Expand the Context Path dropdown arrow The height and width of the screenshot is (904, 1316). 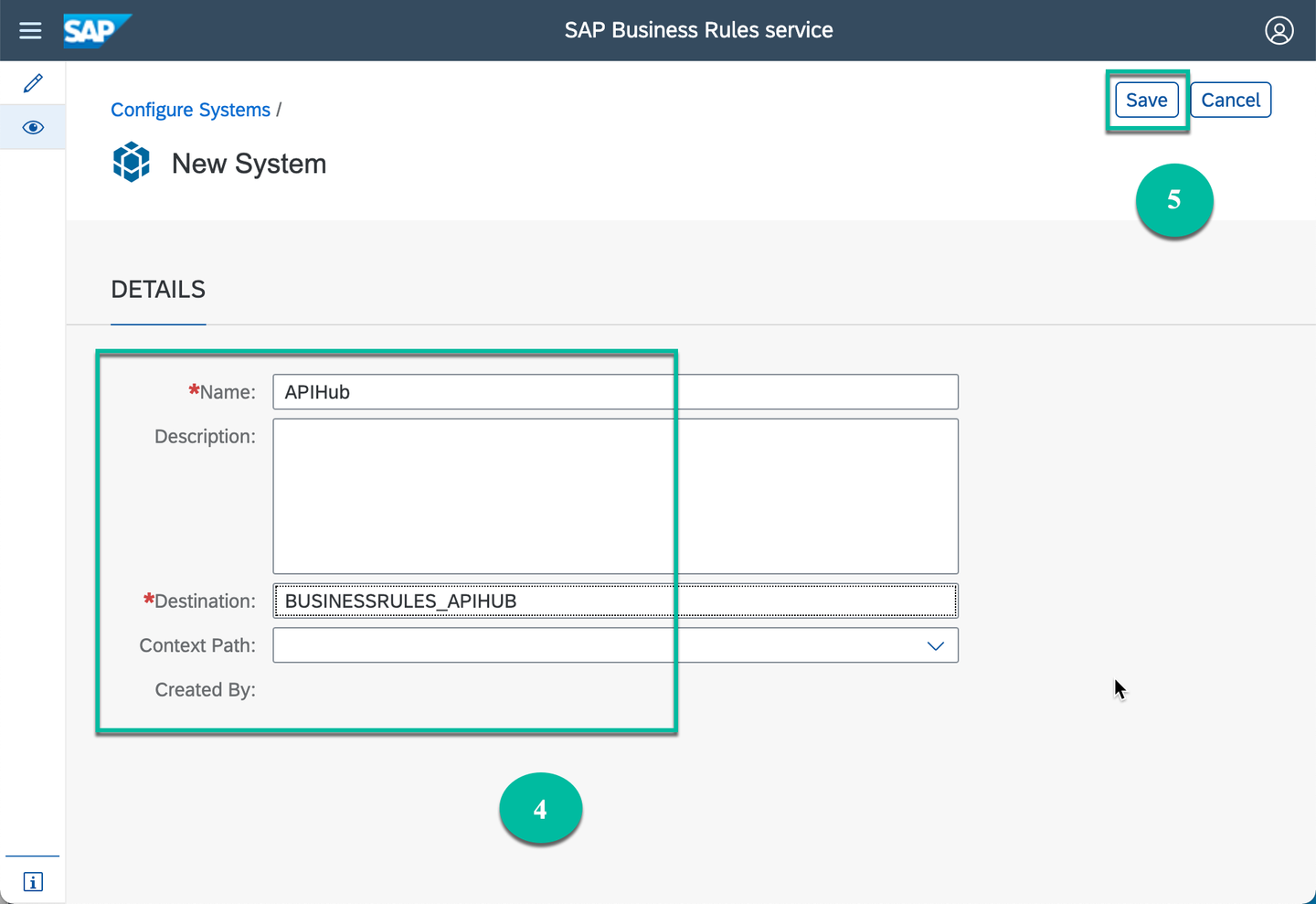click(x=935, y=645)
